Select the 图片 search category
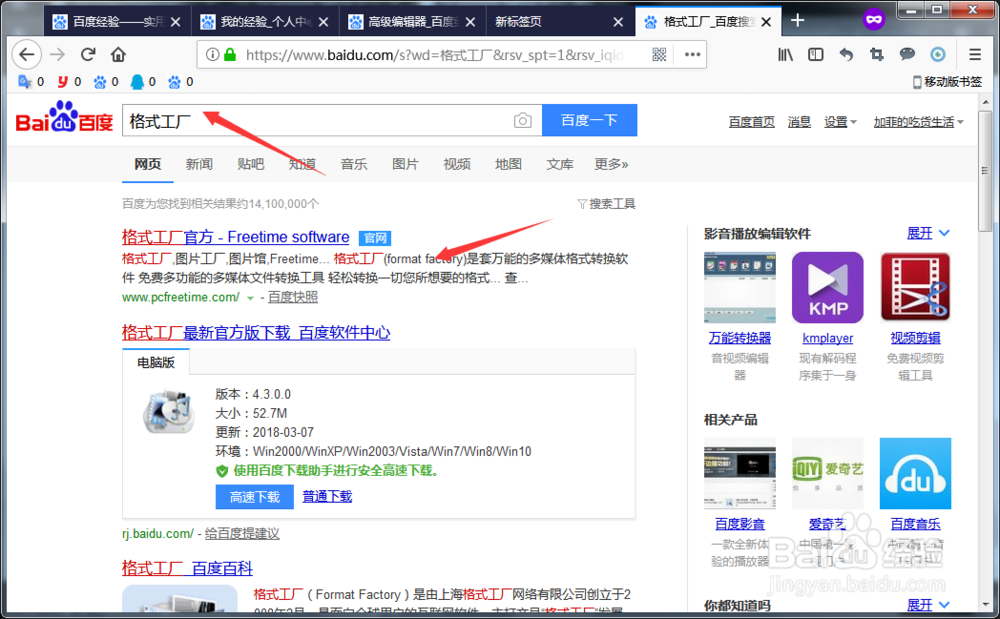Screen dimensions: 1000x619 (x=406, y=164)
